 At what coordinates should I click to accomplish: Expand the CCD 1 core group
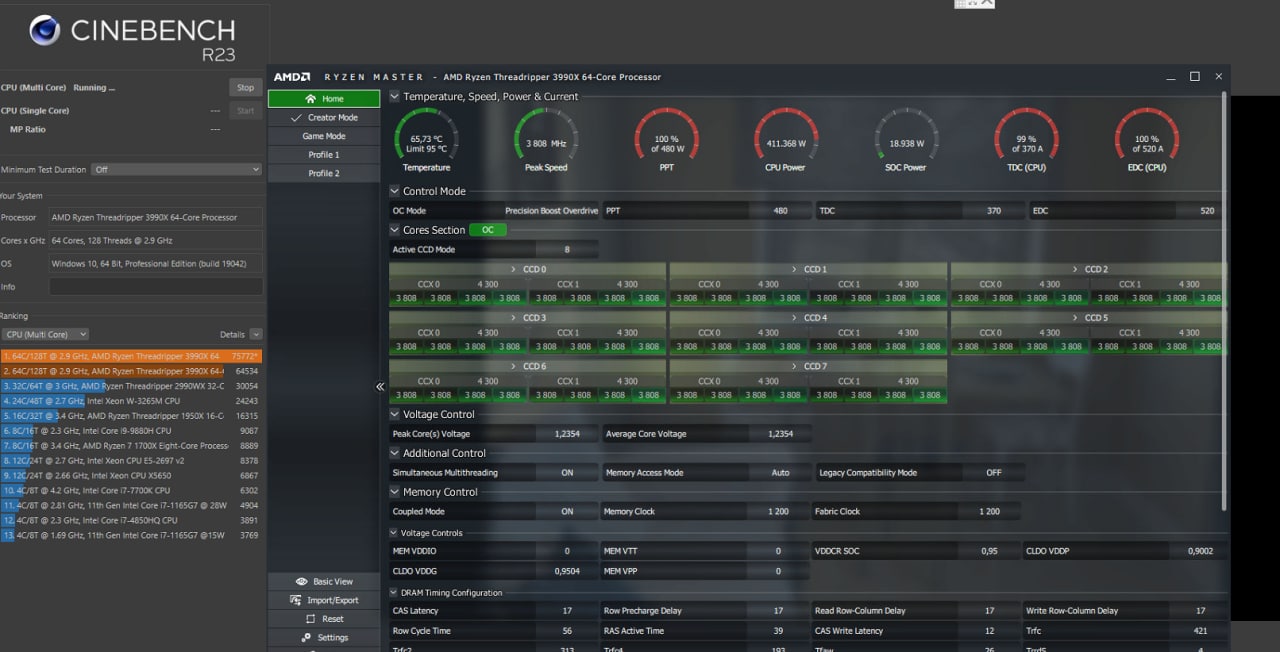point(808,269)
